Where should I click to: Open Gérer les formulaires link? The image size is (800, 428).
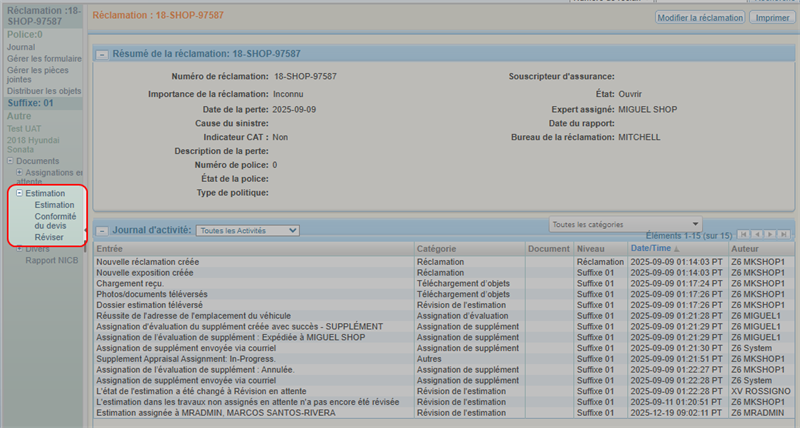click(43, 58)
